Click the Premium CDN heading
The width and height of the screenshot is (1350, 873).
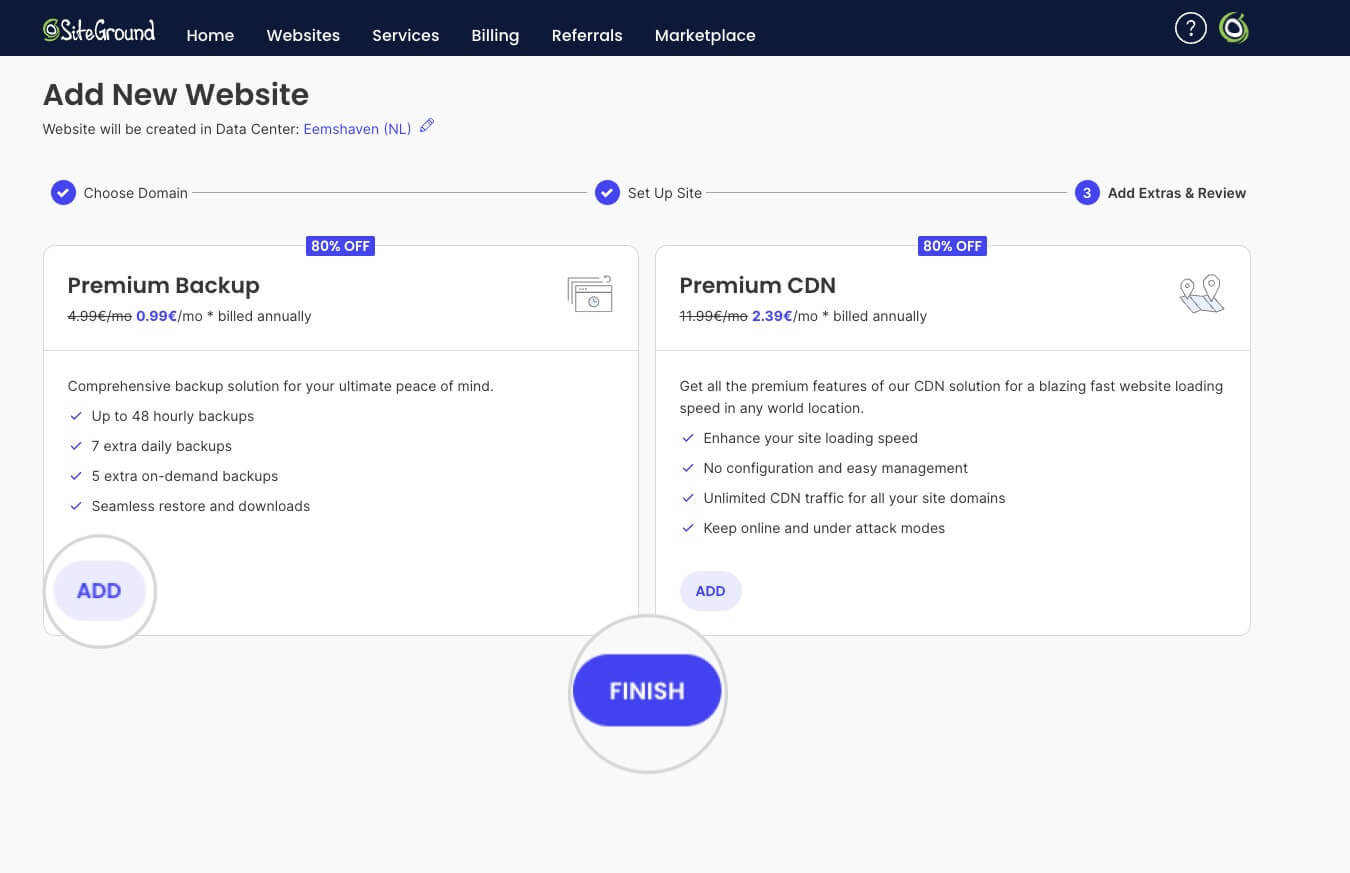coord(757,286)
